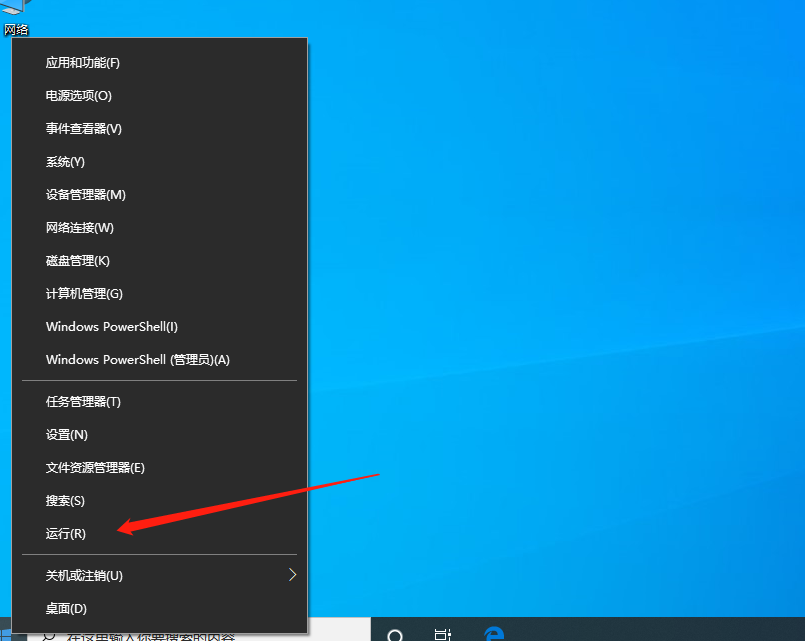Image resolution: width=805 pixels, height=641 pixels.
Task: Launch 计算机管理(G)
Action: pos(84,294)
